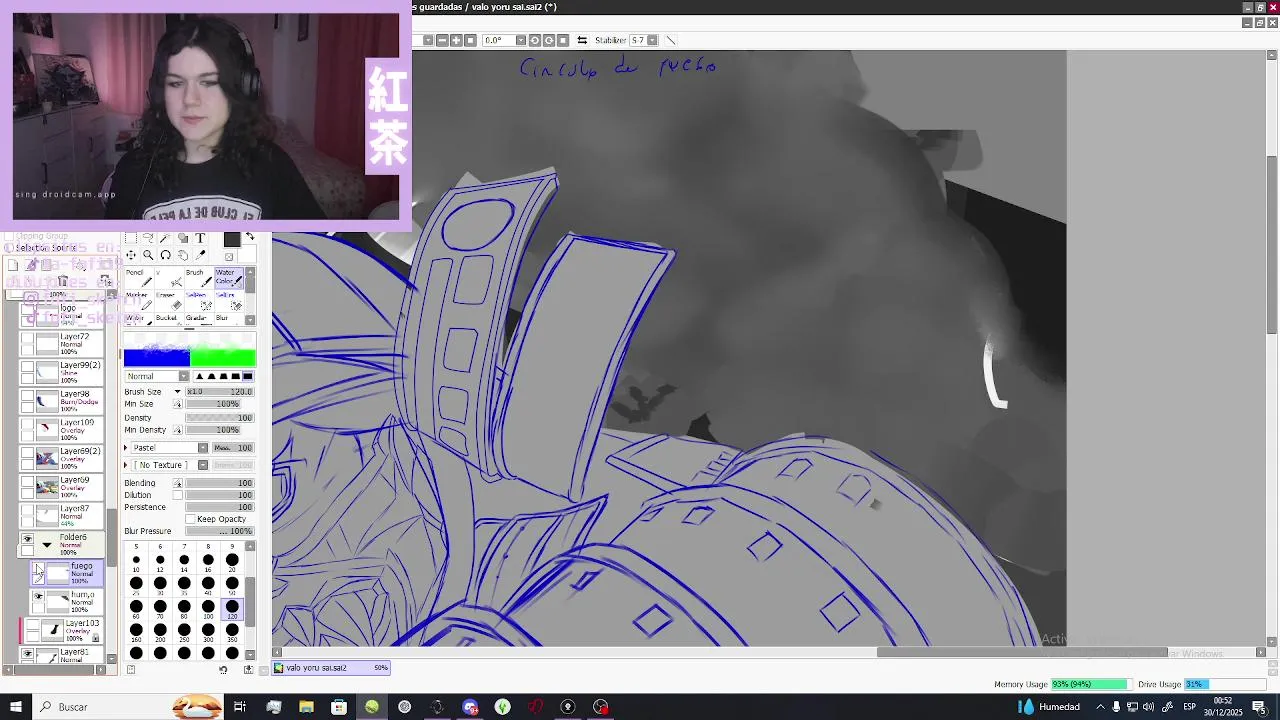Select the Zoom magnifier tool
The height and width of the screenshot is (720, 1280).
(x=148, y=255)
